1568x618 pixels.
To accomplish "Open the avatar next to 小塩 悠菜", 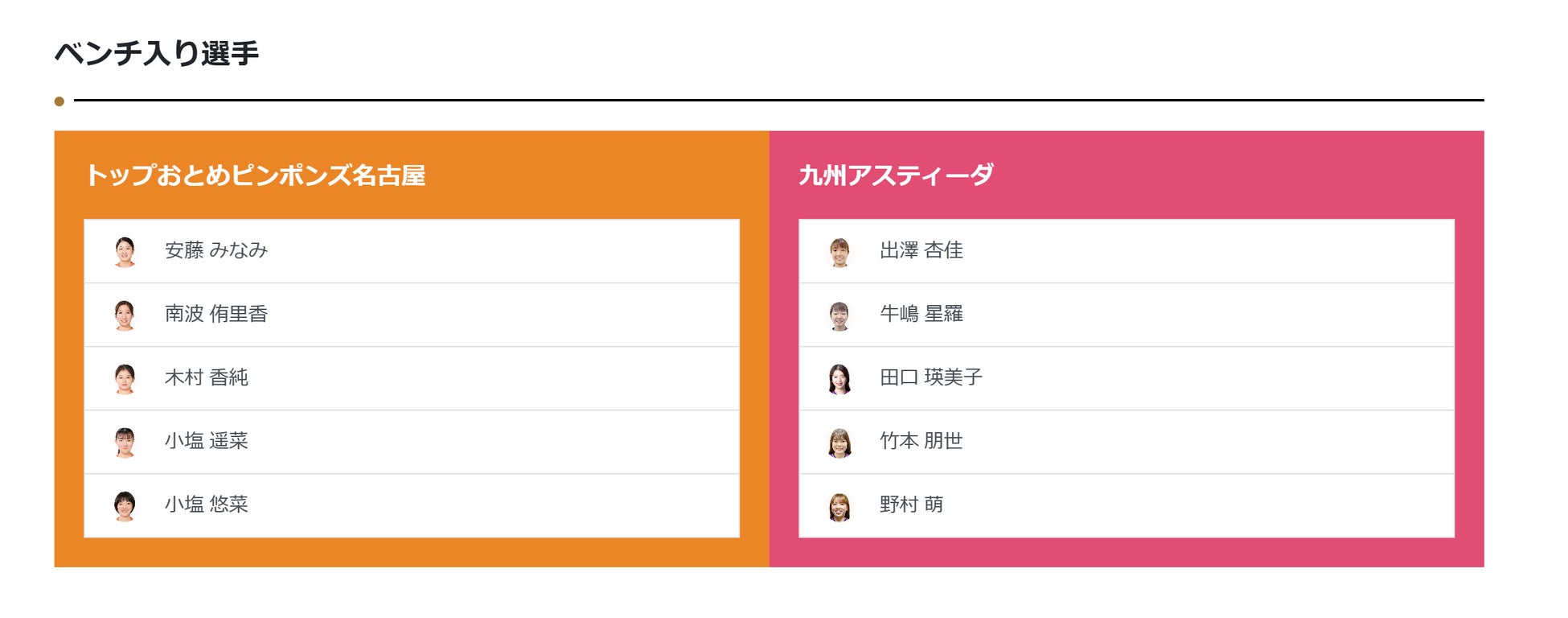I will [x=125, y=505].
